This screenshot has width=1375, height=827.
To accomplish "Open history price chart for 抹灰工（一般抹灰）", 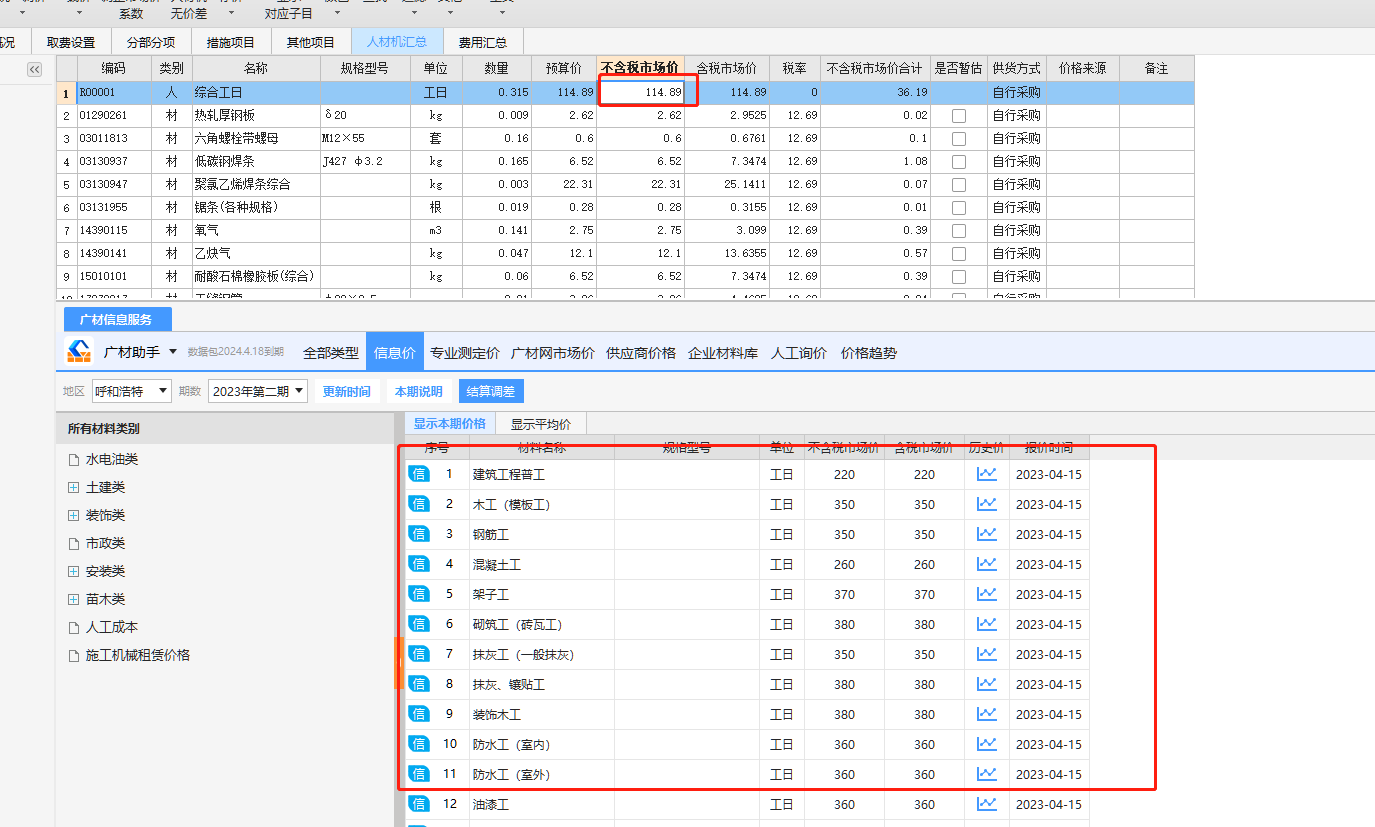I will coord(987,654).
